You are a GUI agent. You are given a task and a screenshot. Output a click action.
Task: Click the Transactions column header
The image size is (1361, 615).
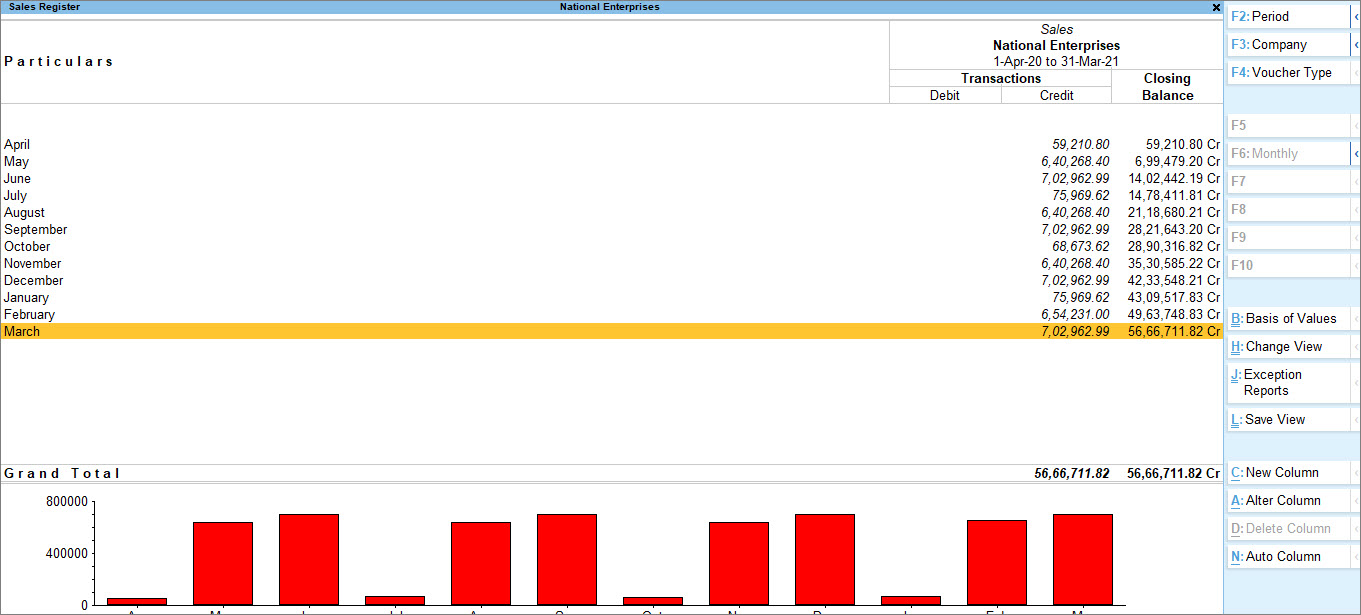coord(1001,79)
